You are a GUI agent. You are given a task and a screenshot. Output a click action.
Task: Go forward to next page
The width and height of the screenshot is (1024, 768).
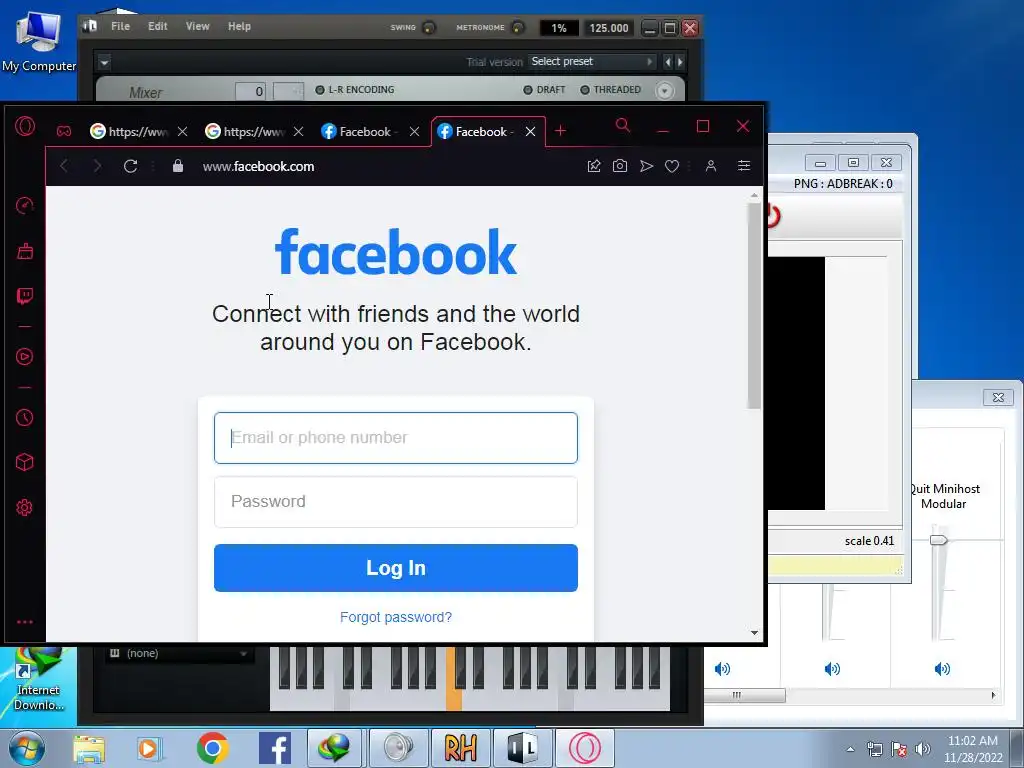pos(97,167)
